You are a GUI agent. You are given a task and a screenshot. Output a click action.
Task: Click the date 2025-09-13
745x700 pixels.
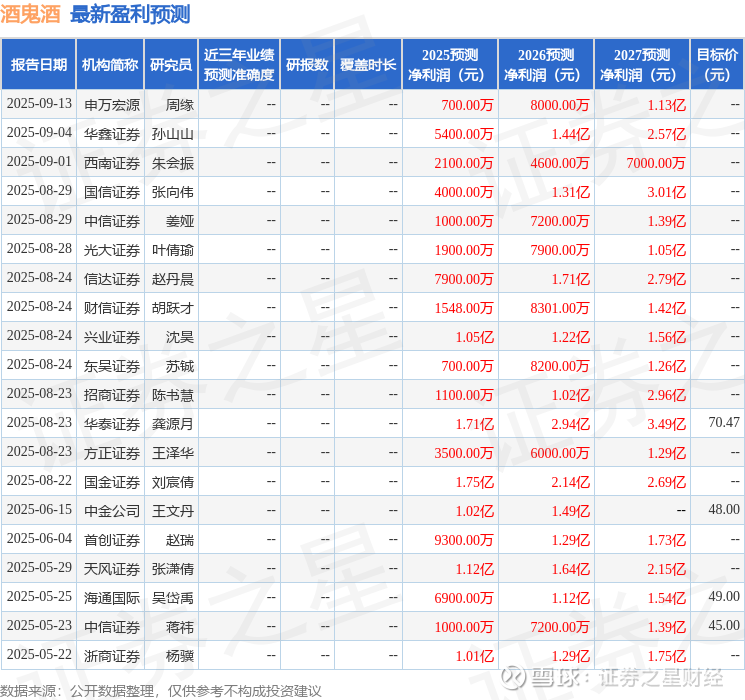coord(39,104)
